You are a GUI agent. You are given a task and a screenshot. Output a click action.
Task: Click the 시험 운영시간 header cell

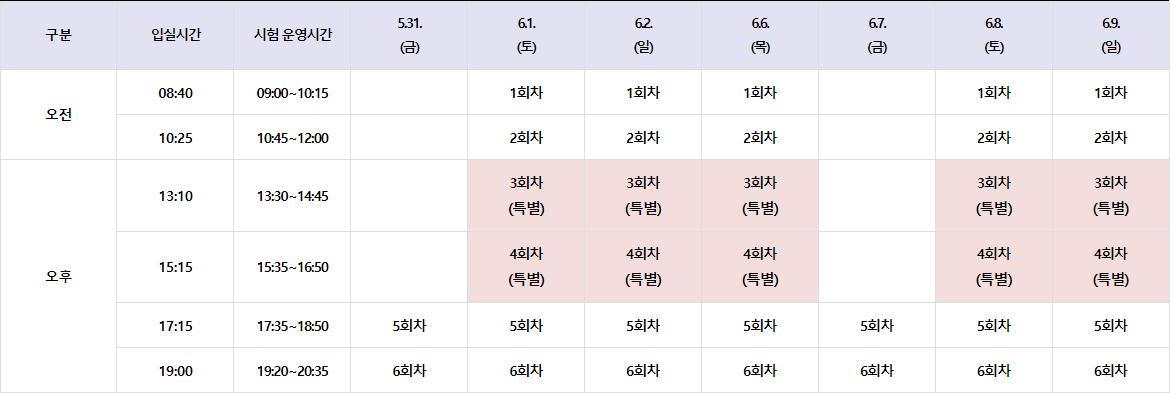[x=292, y=35]
